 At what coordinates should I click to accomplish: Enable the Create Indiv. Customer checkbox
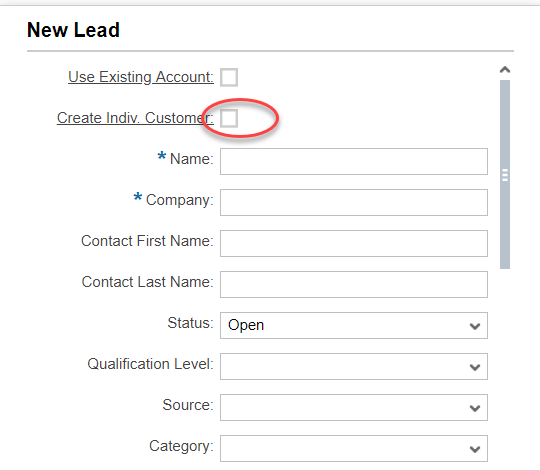(x=229, y=118)
